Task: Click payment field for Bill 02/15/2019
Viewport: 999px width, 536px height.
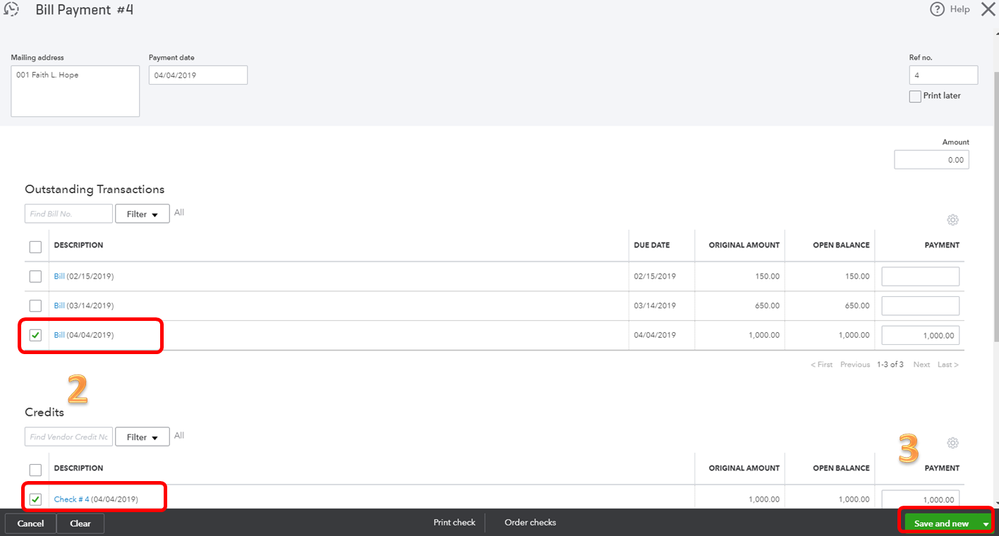Action: [920, 276]
